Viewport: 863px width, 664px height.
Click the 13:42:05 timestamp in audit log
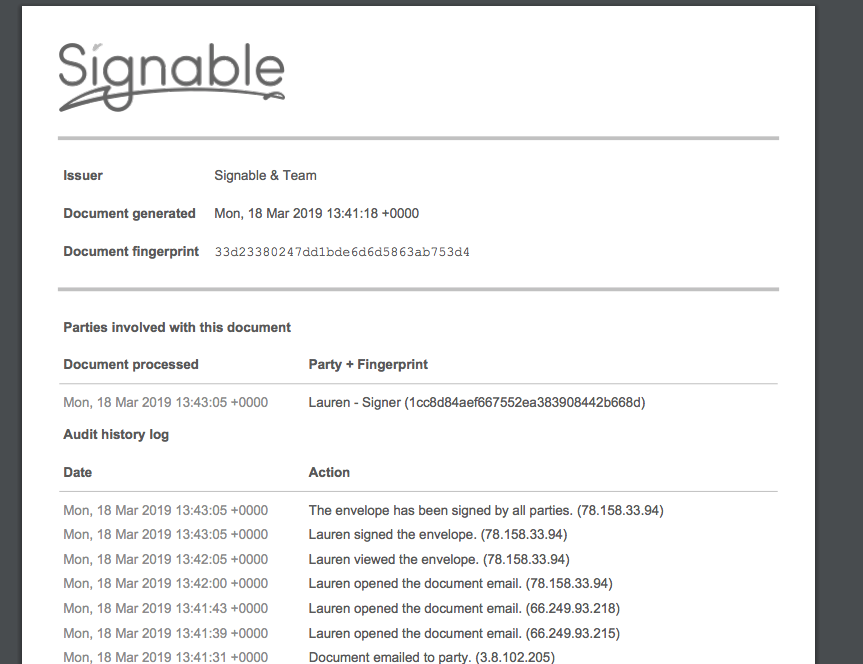click(x=166, y=559)
